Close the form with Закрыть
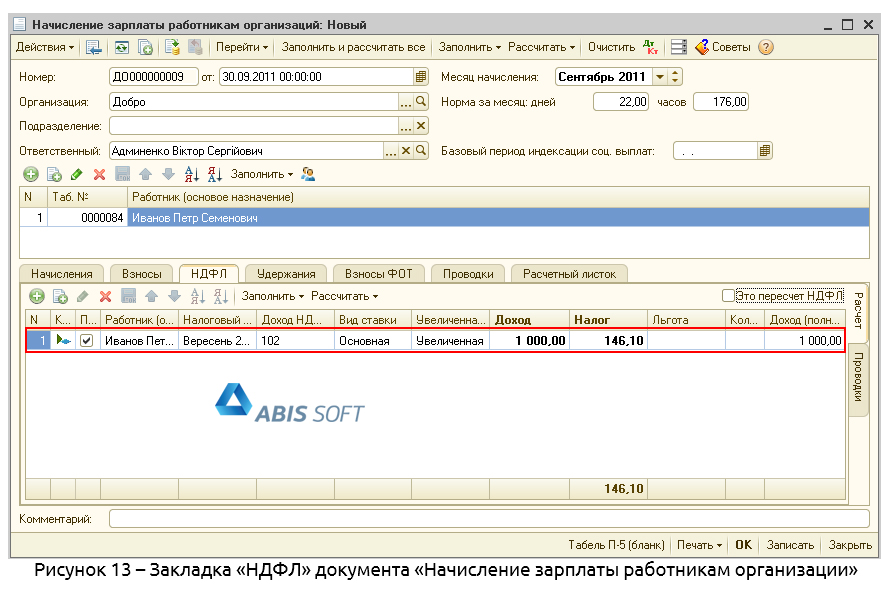The height and width of the screenshot is (596, 884). (x=850, y=545)
